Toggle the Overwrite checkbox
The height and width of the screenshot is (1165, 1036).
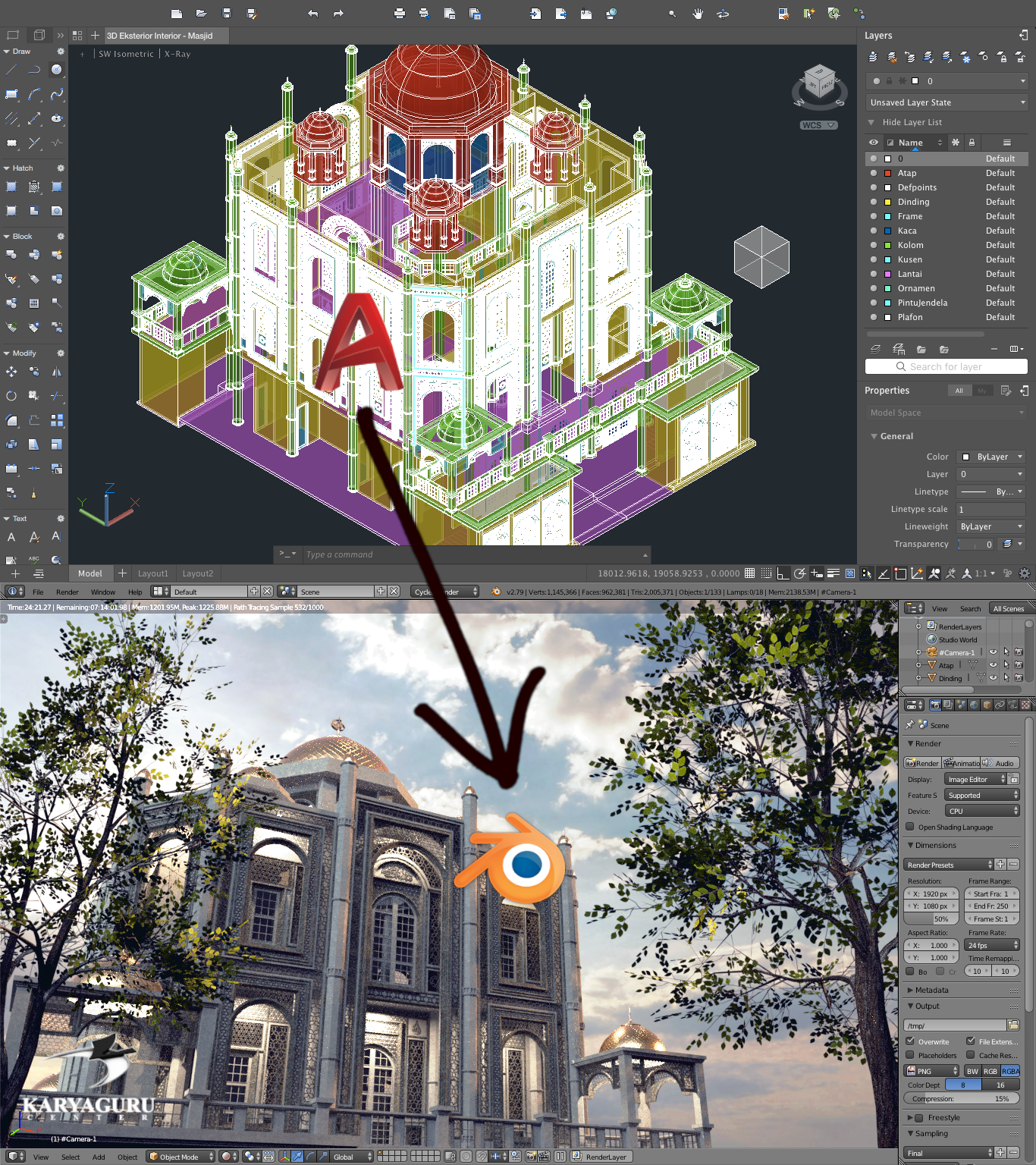(910, 1041)
